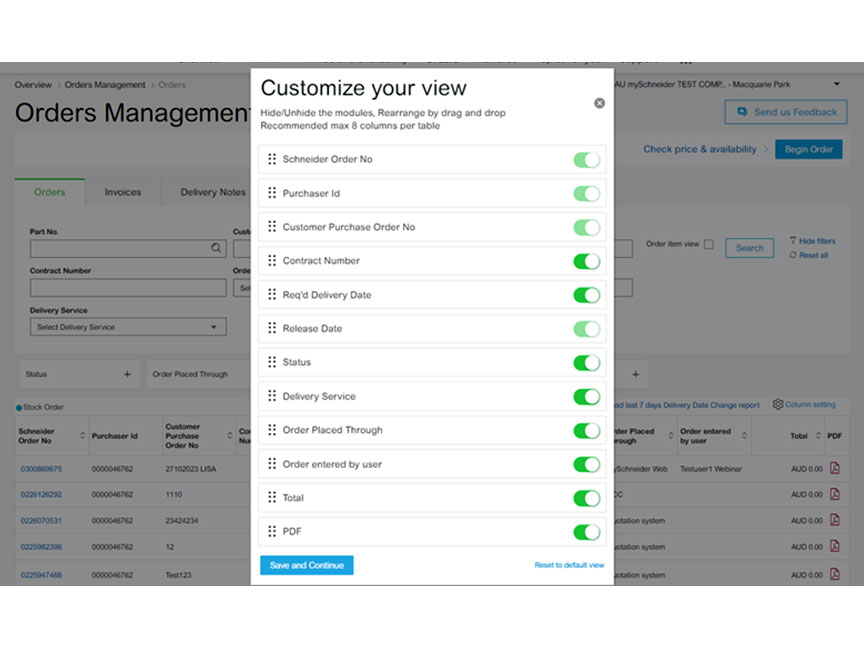864x648 pixels.
Task: Open order 0300869675 link
Action: pos(41,469)
